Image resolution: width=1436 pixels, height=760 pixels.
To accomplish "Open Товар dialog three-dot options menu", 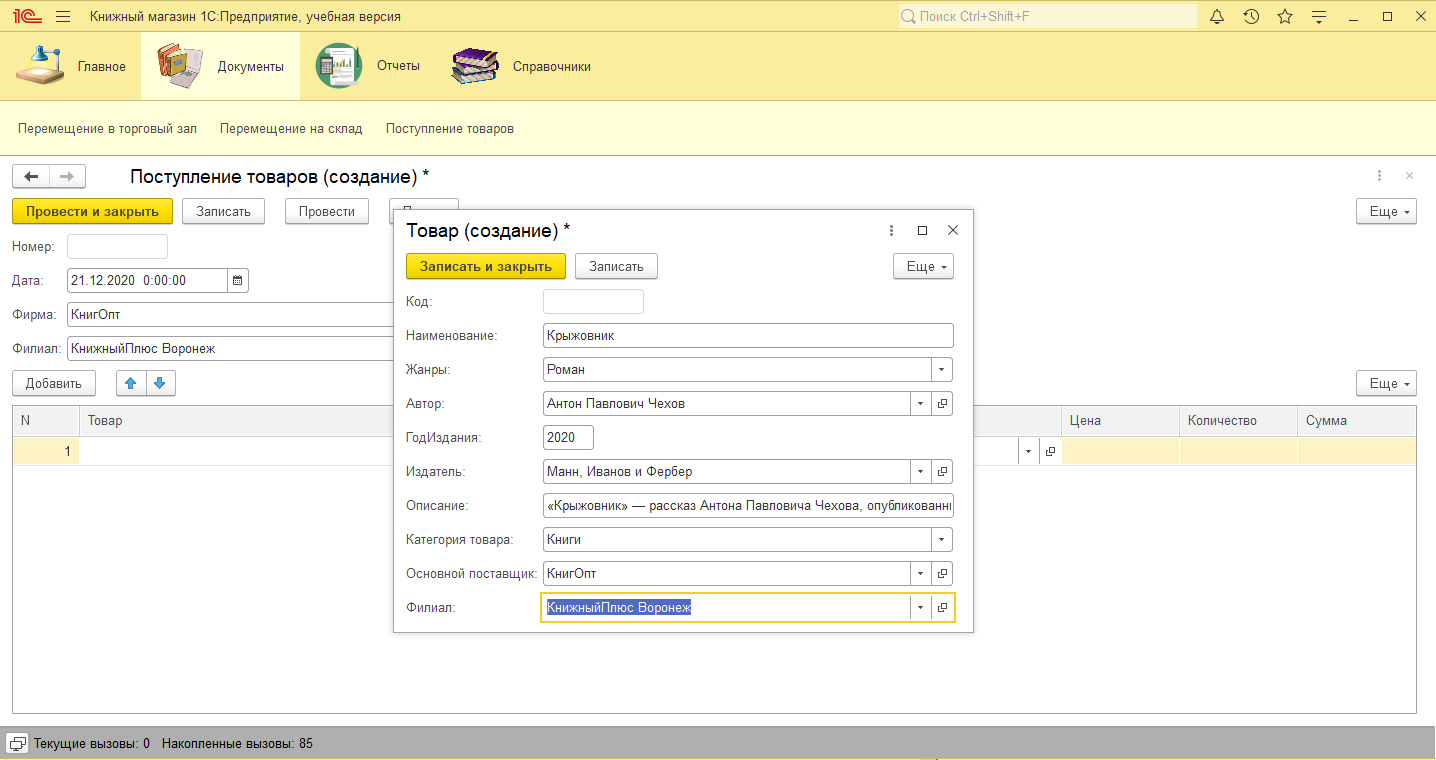I will pyautogui.click(x=891, y=230).
